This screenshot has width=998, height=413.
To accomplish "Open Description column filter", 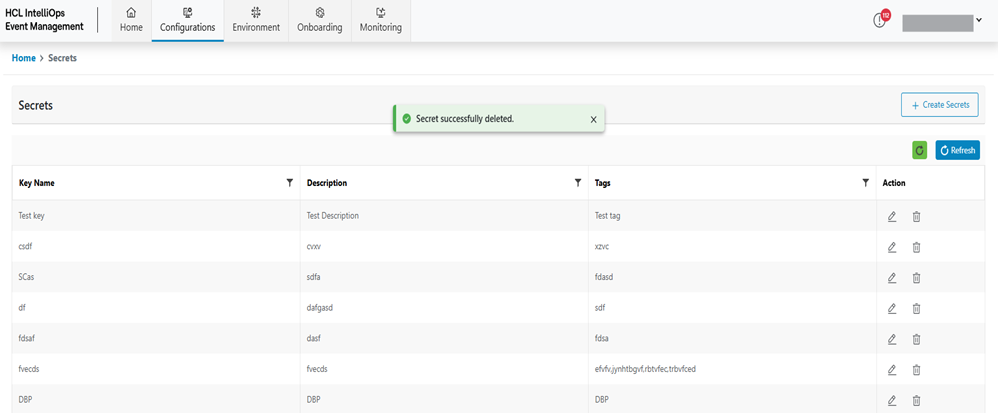I will pos(577,183).
